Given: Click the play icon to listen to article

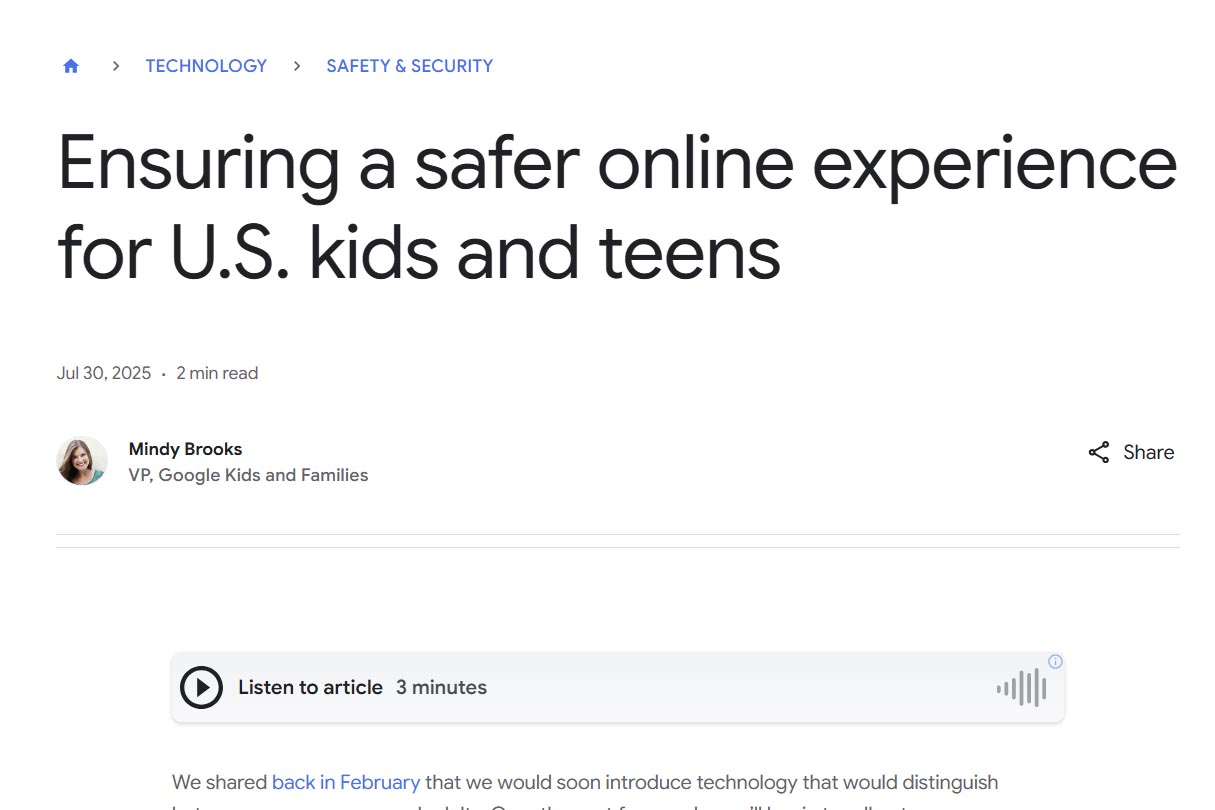Looking at the screenshot, I should tap(201, 687).
